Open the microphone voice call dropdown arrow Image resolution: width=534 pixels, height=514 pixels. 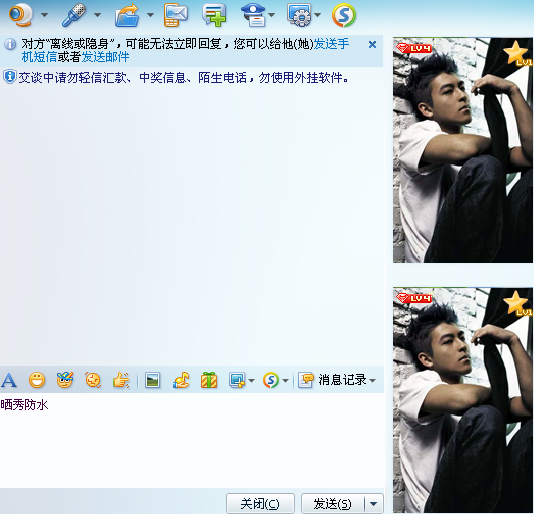coord(97,15)
